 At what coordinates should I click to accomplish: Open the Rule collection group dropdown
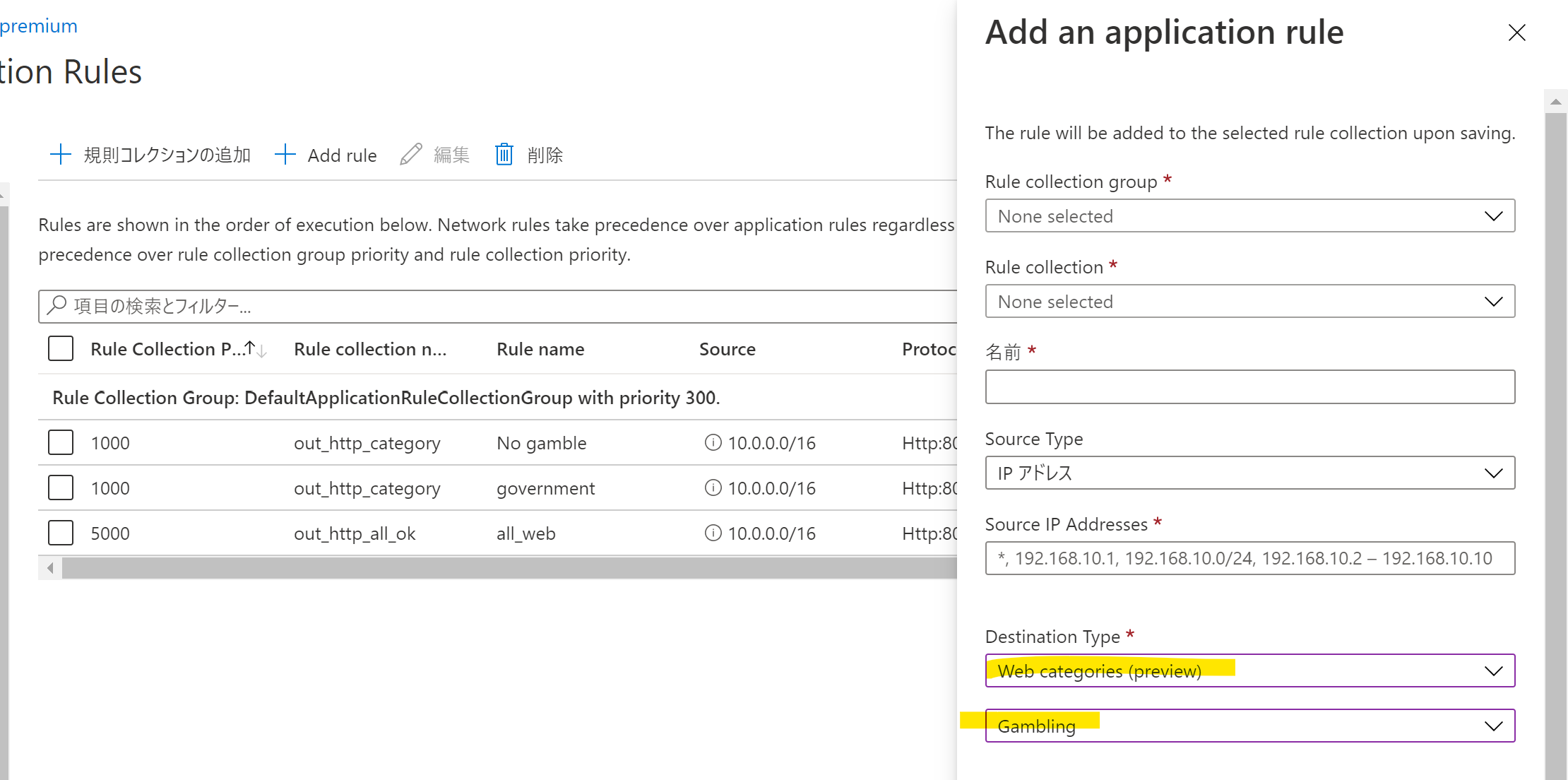(1249, 215)
